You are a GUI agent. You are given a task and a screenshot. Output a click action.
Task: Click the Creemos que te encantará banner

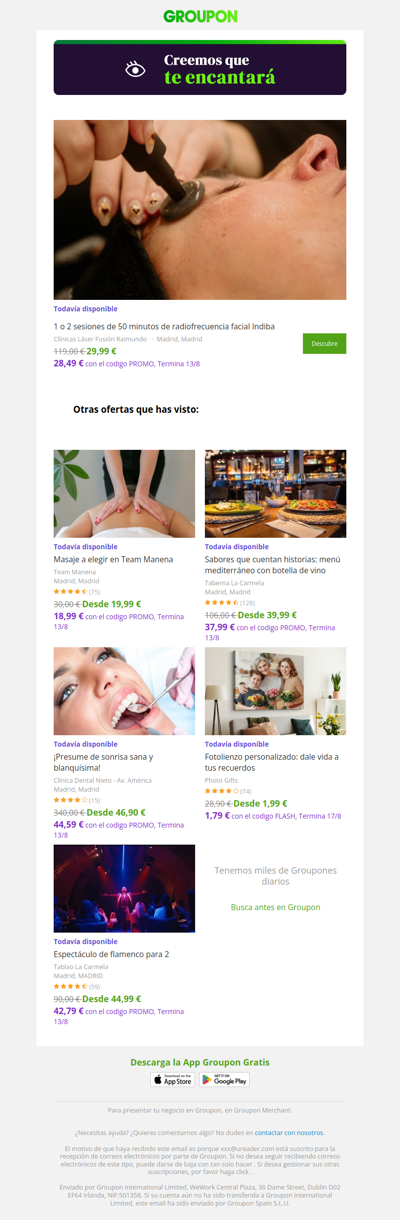[x=200, y=68]
